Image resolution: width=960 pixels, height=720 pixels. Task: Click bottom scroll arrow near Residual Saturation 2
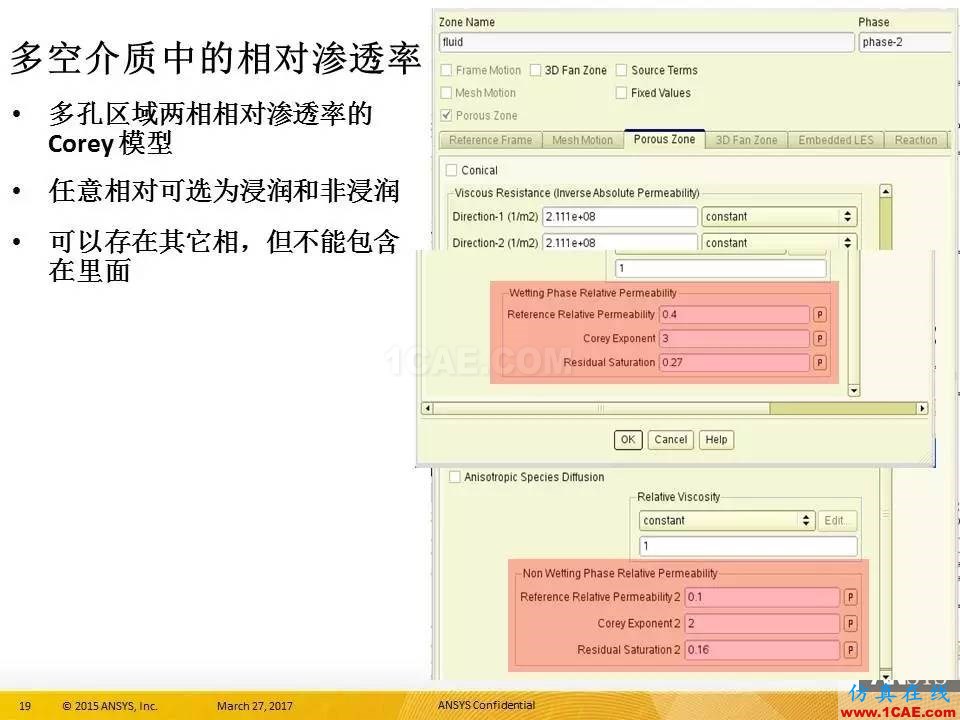[x=885, y=675]
